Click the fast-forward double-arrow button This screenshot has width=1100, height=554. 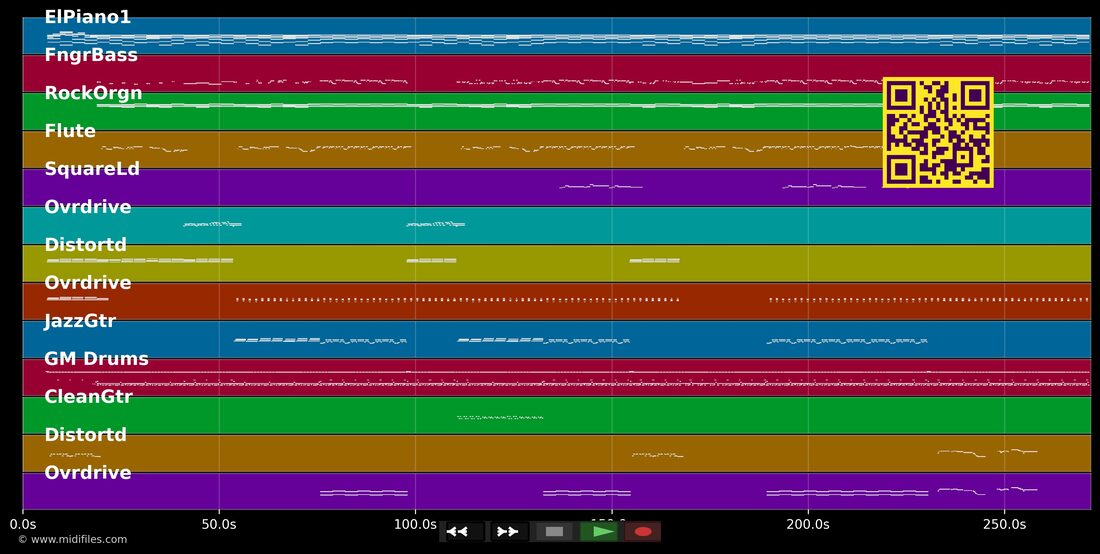tap(508, 532)
